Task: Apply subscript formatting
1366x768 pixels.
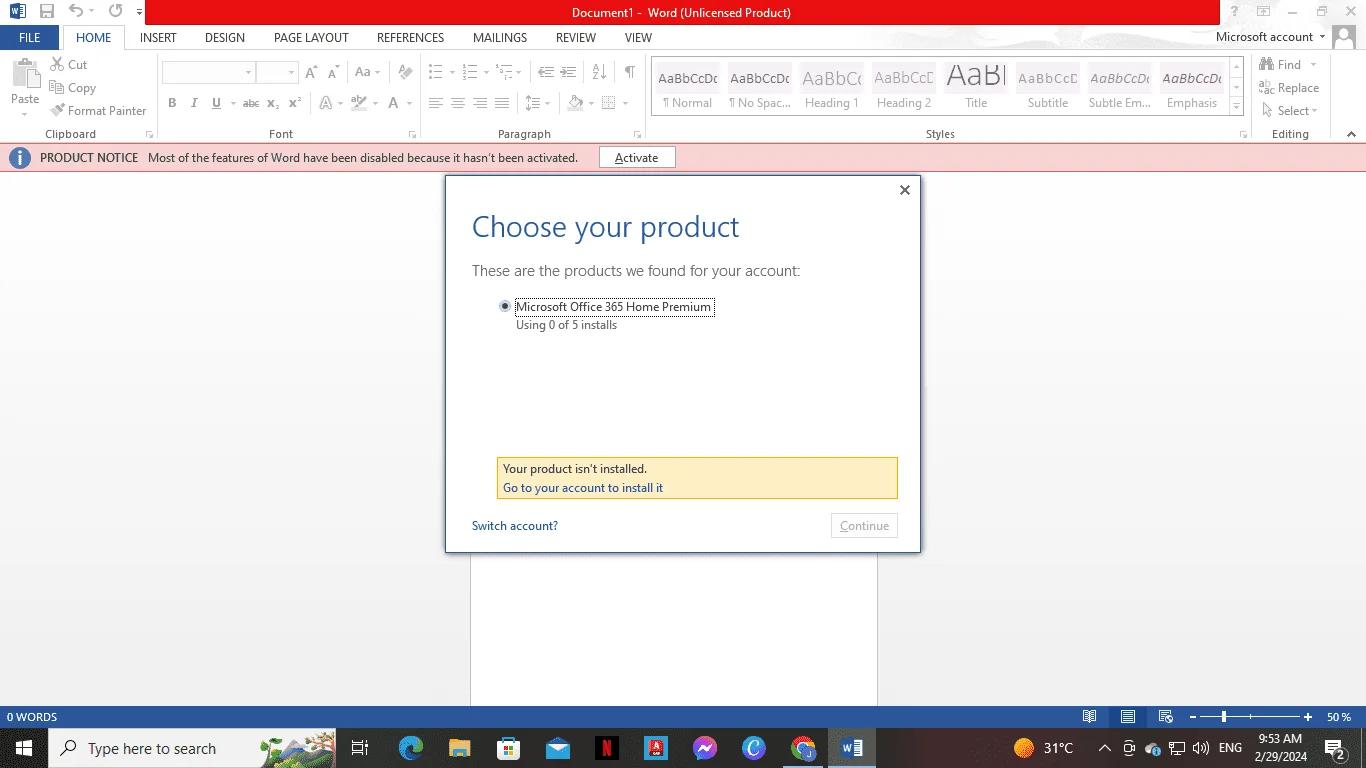Action: pos(273,103)
